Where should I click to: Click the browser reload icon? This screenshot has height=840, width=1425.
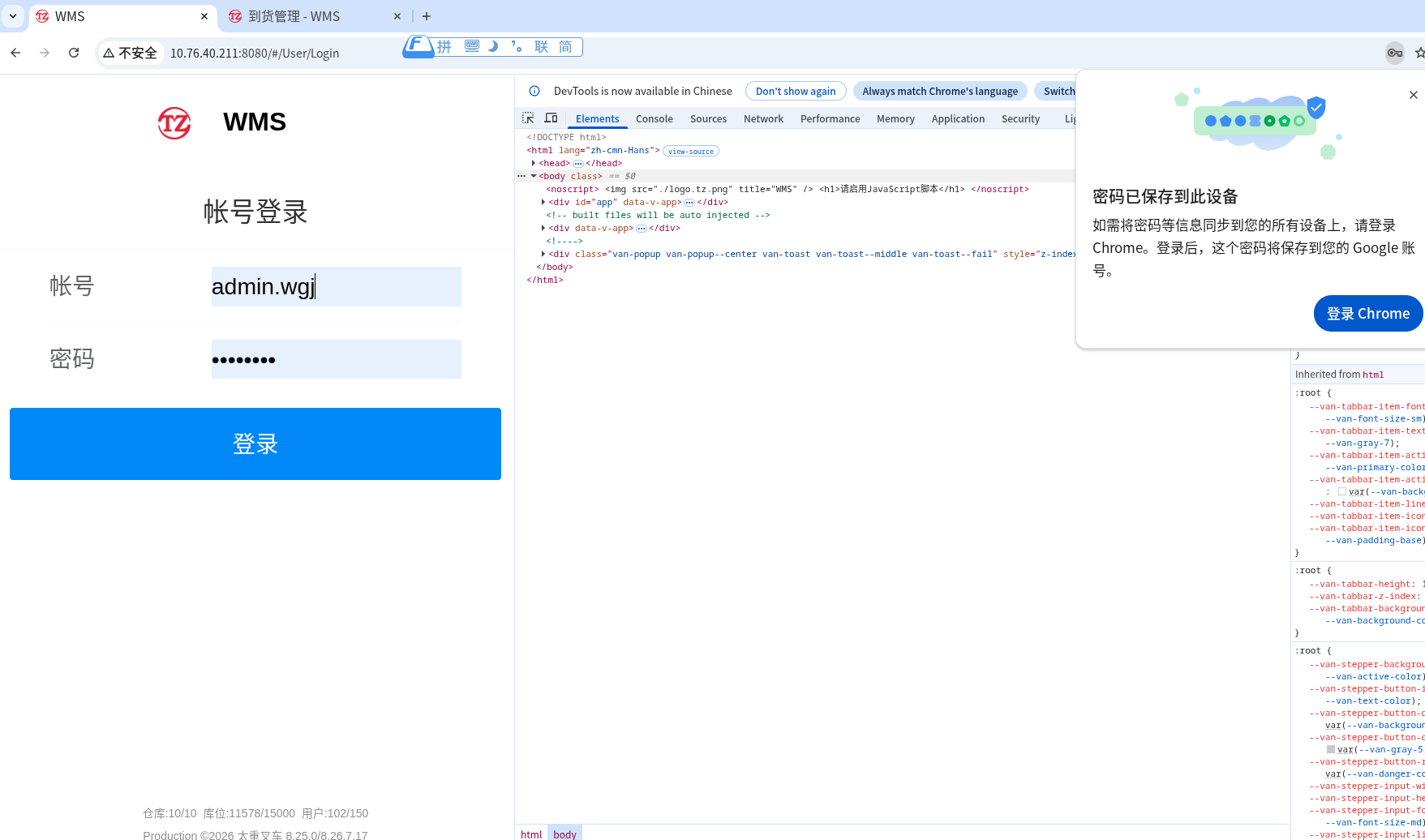74,53
